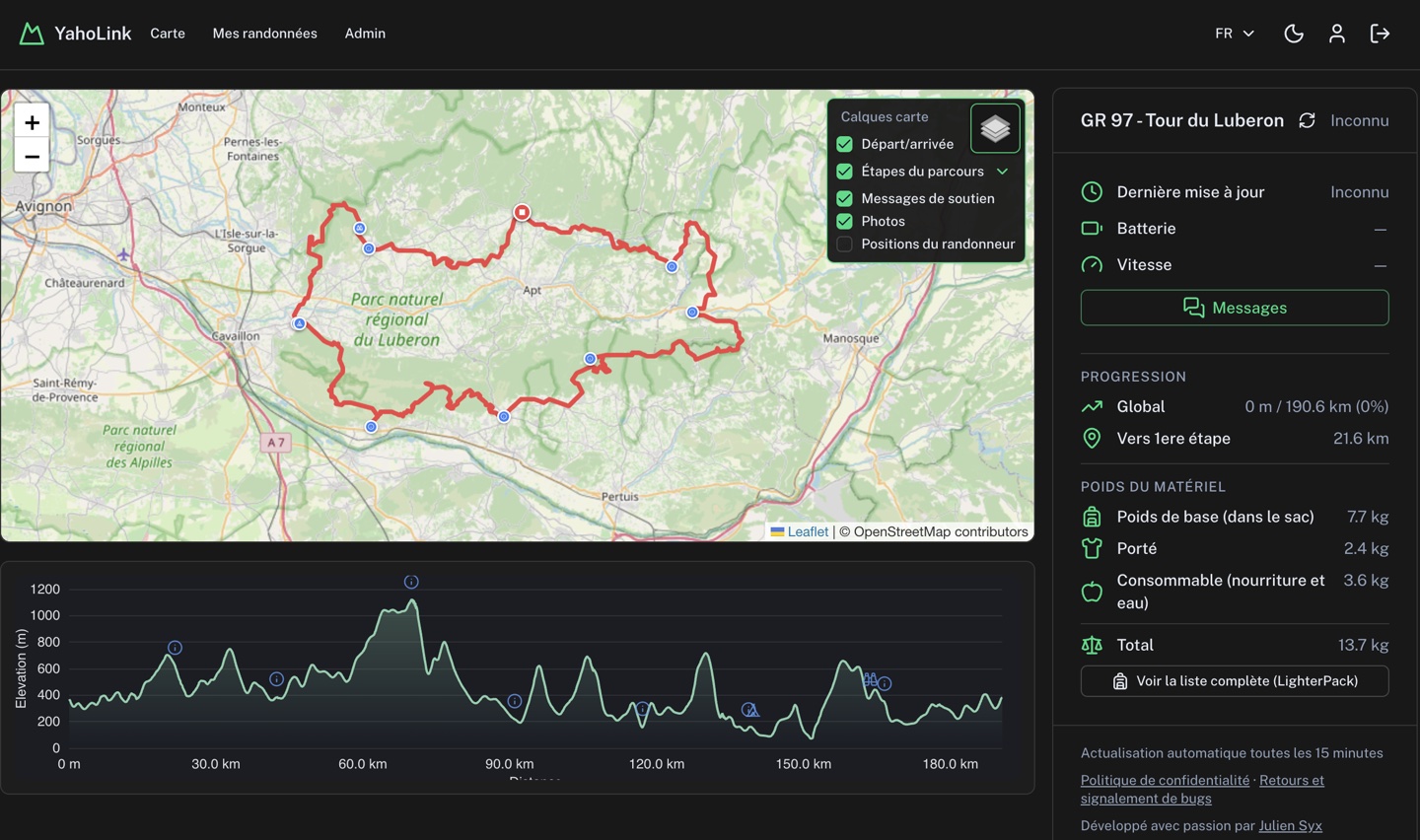Screen dimensions: 1420x840
Task: Open the map layers panel via stack icon
Action: (x=994, y=127)
